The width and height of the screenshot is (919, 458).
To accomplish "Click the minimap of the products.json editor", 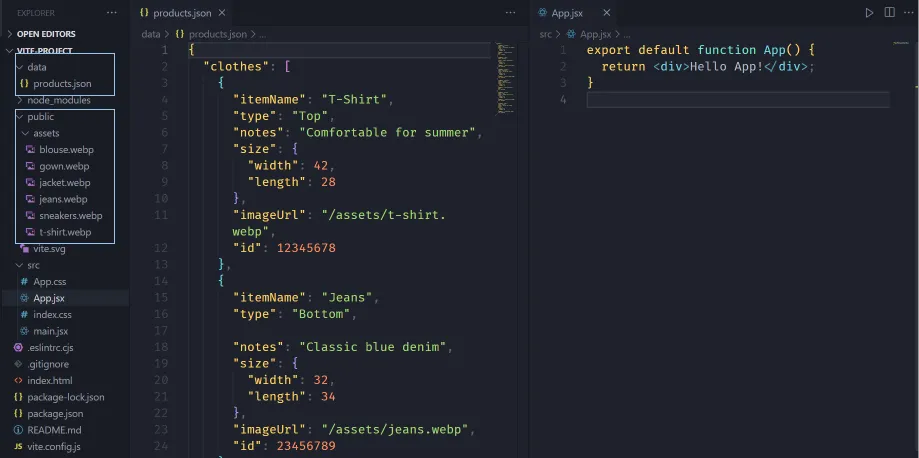I will [x=505, y=78].
